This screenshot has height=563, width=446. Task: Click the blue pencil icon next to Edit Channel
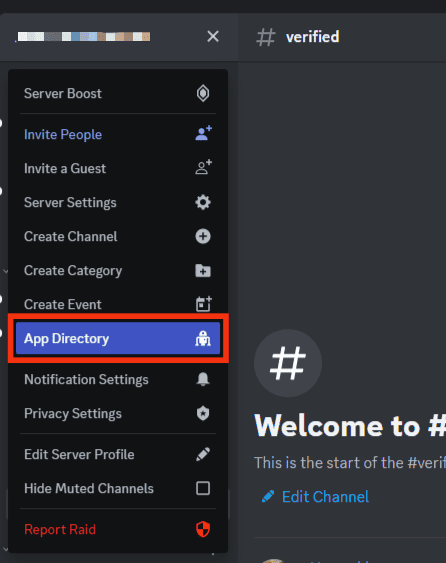268,497
